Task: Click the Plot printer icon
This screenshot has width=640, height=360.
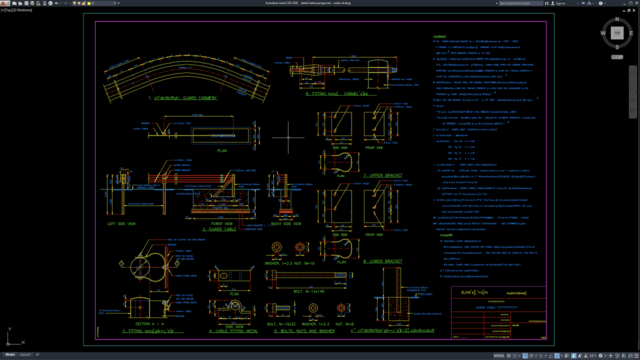Action: tap(51, 3)
